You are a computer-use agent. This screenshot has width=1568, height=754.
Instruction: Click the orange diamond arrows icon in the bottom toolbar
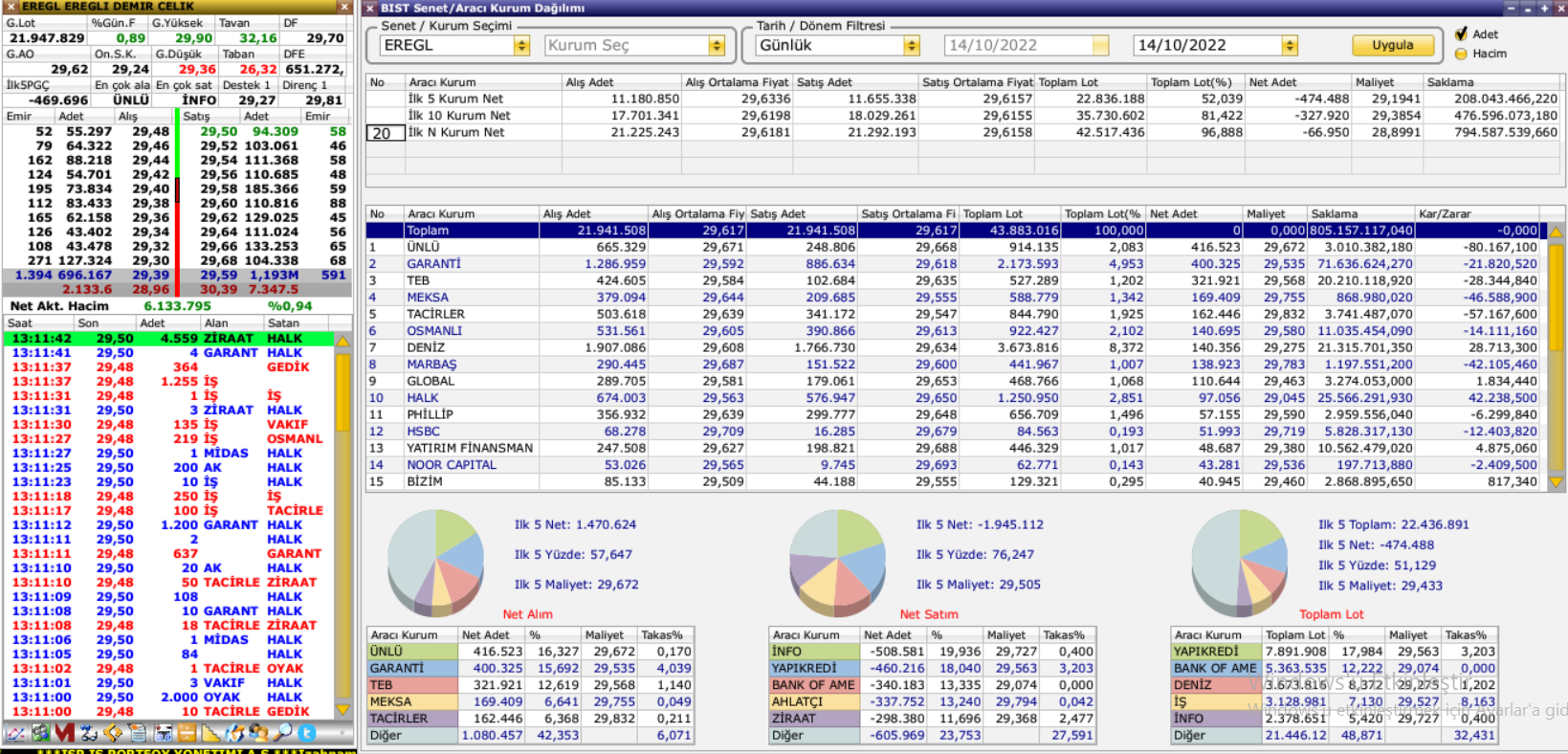click(x=113, y=733)
